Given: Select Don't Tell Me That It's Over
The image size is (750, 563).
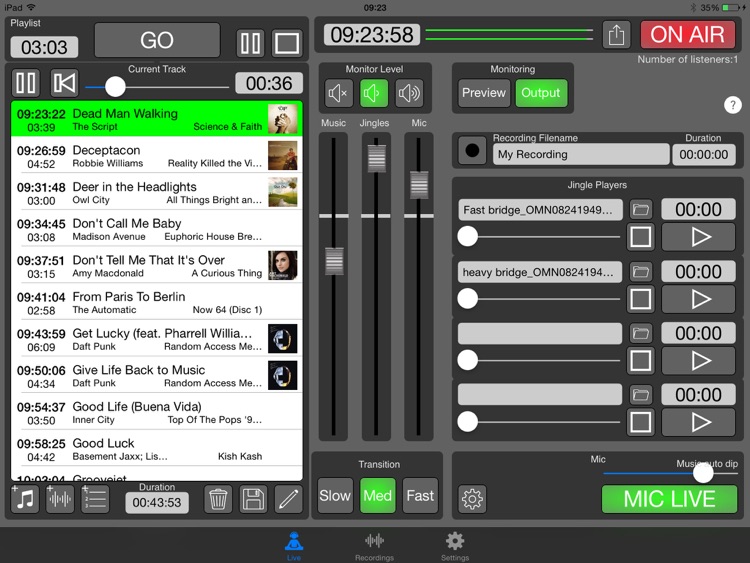Looking at the screenshot, I should 157,265.
